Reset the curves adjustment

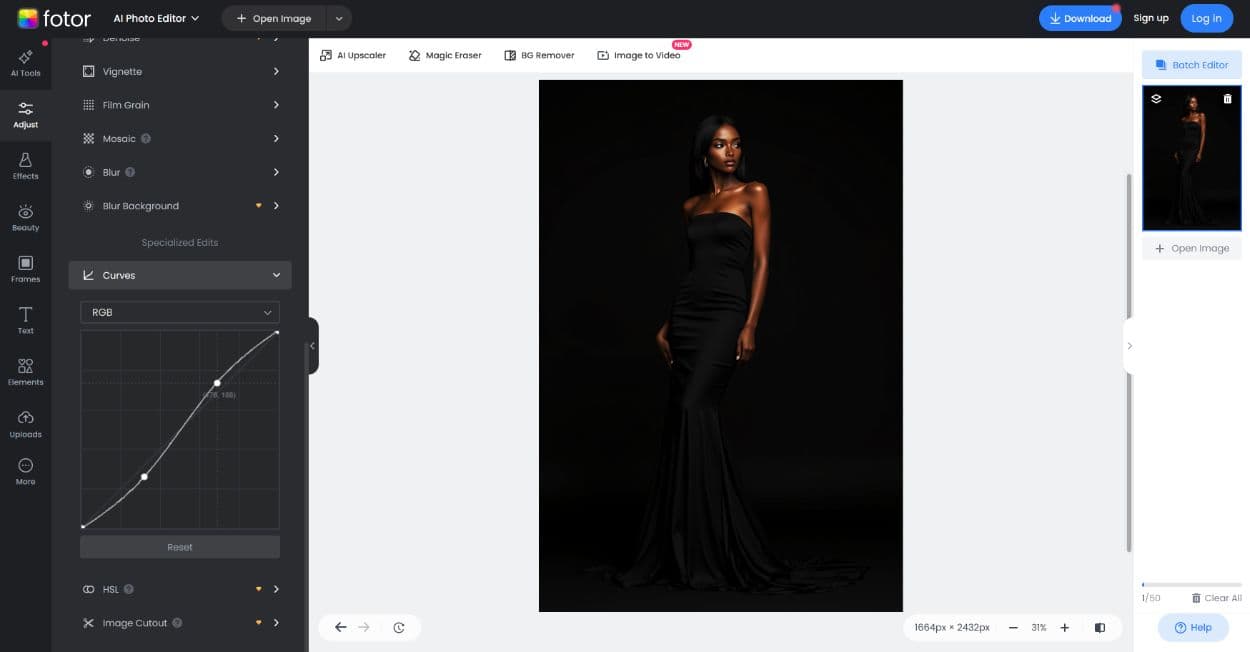point(180,547)
